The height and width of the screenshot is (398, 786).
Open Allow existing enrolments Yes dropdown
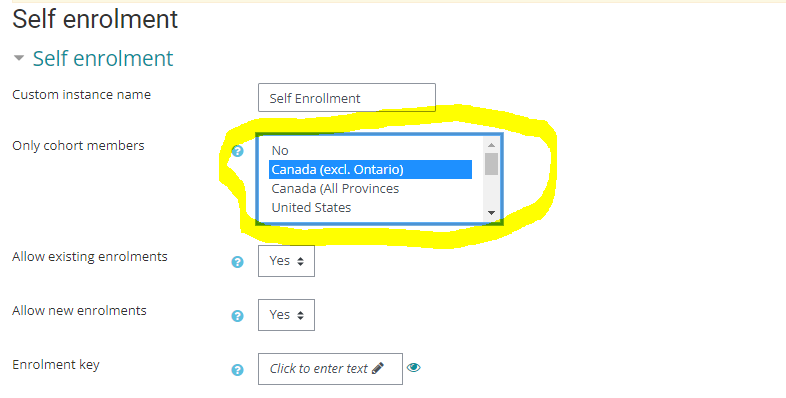click(286, 261)
